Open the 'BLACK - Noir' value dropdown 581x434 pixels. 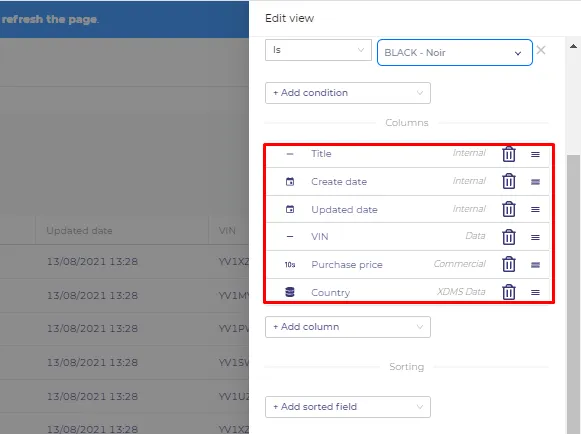[x=455, y=53]
